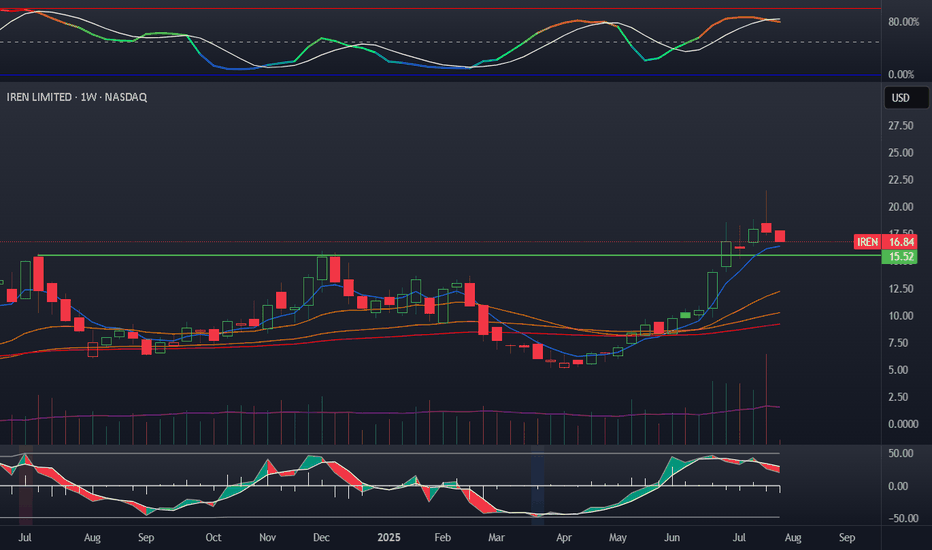Click the 12.50 price axis value

(x=900, y=289)
